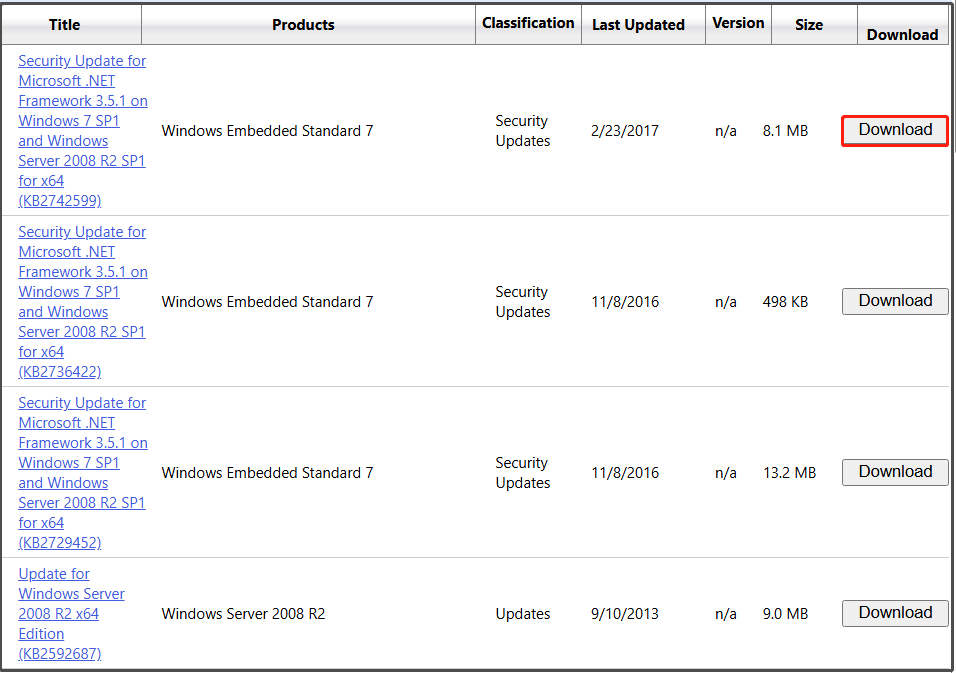Download the 9.0 MB KB2592687 update

[x=895, y=613]
